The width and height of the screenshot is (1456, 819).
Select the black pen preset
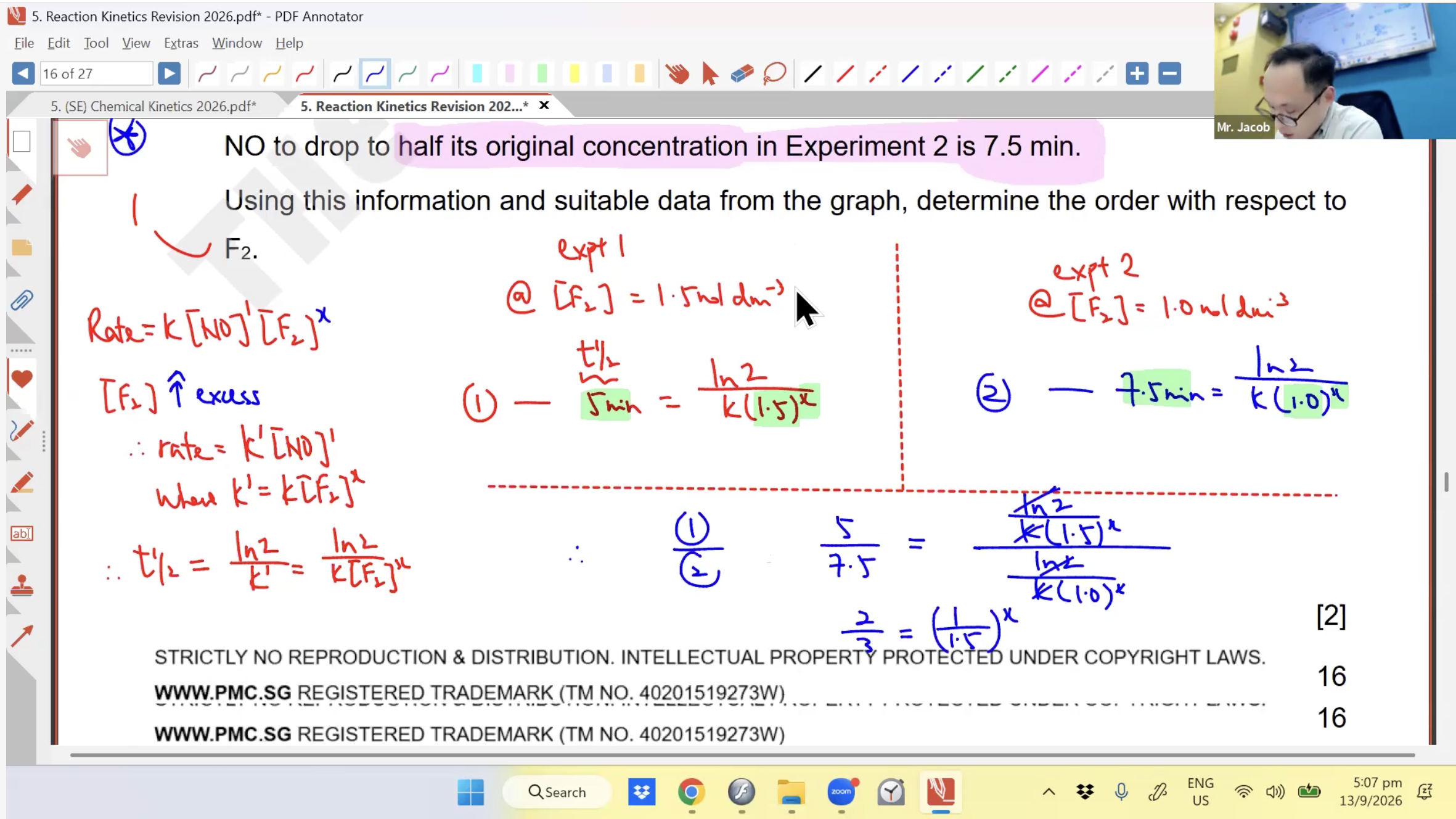click(x=342, y=74)
